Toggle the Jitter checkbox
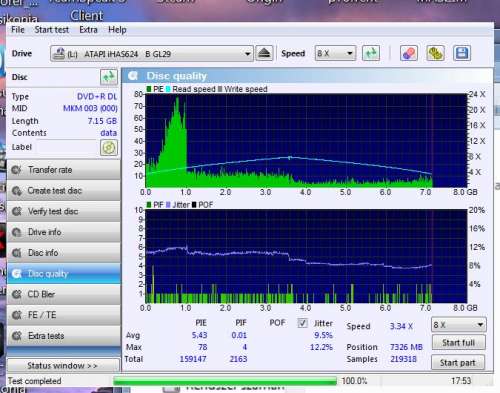 pos(302,323)
